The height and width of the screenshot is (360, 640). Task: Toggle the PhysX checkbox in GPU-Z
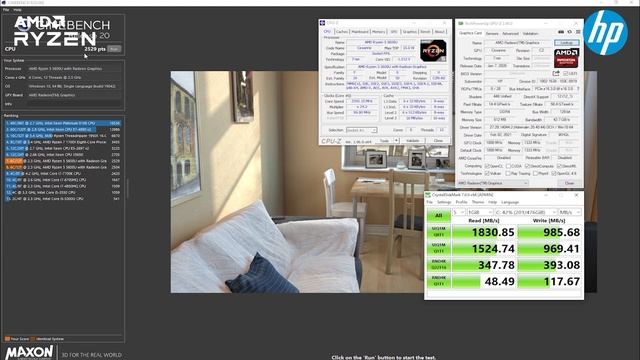click(x=535, y=173)
